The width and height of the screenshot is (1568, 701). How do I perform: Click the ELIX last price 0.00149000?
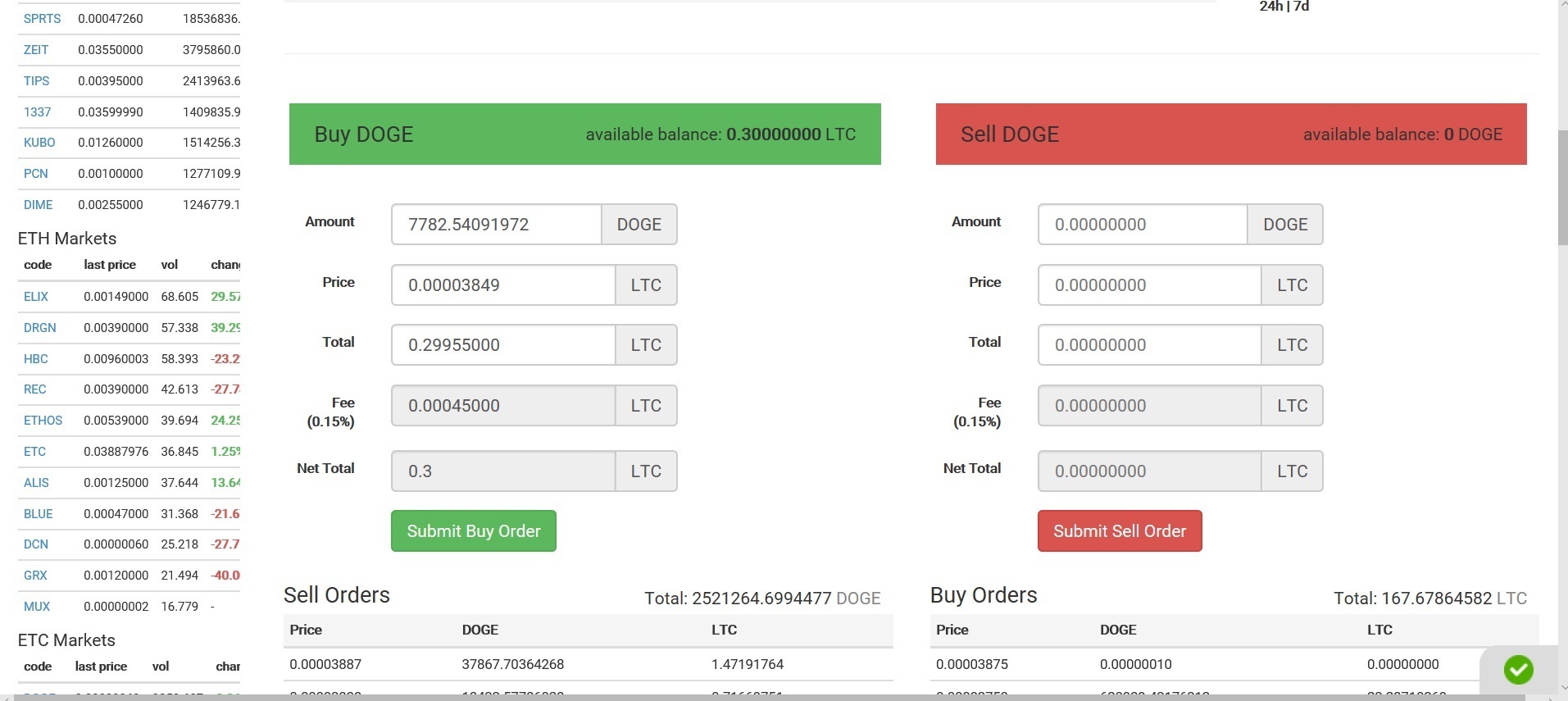click(116, 296)
